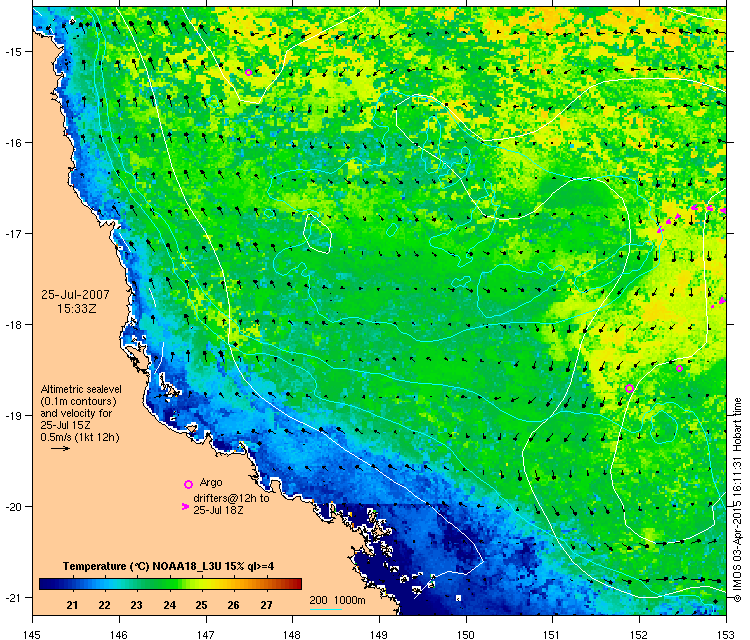Click the temperature color bar
750x640 pixels.
pyautogui.click(x=170, y=584)
